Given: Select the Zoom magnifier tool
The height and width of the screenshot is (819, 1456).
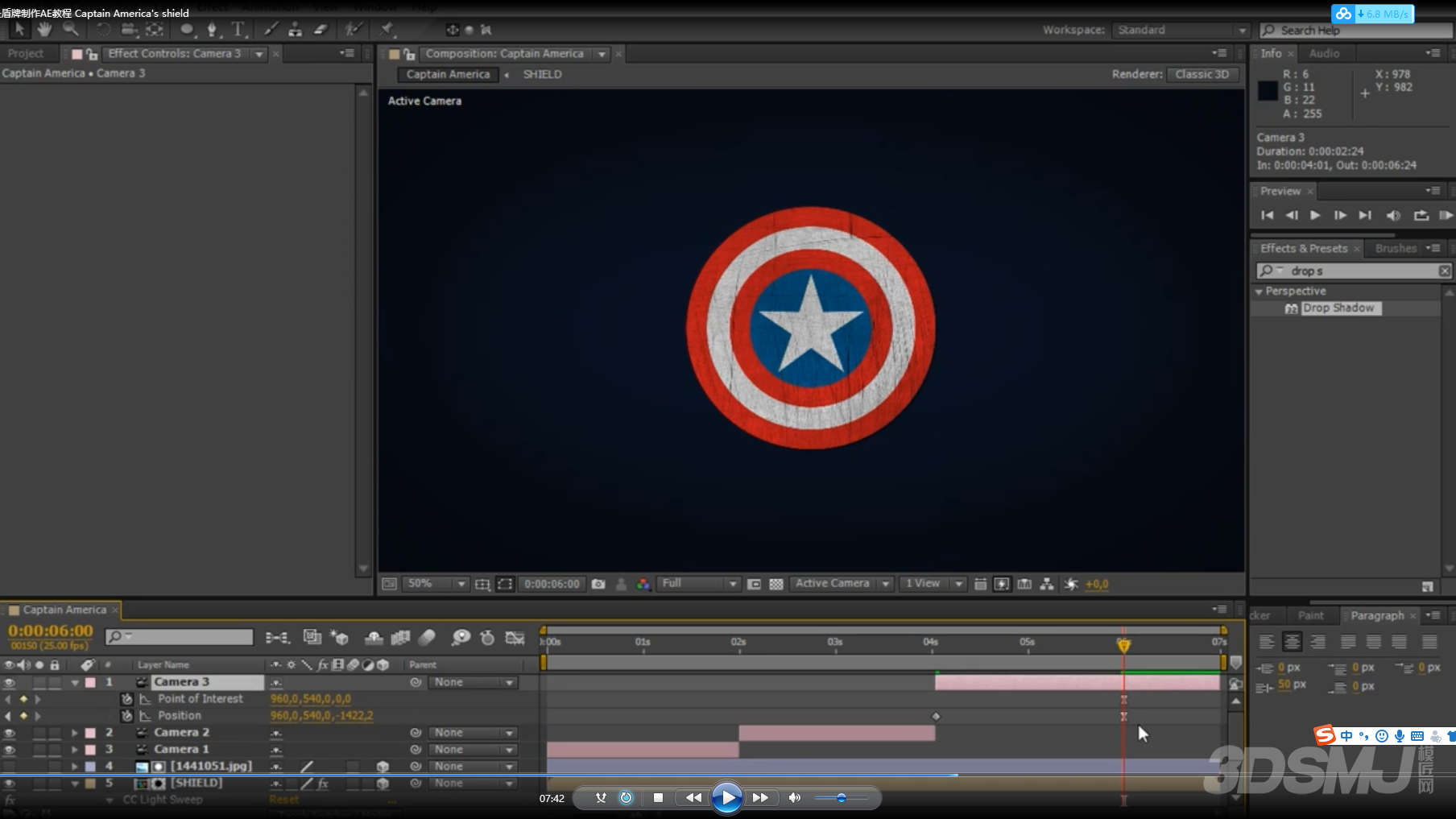Looking at the screenshot, I should pos(71,30).
